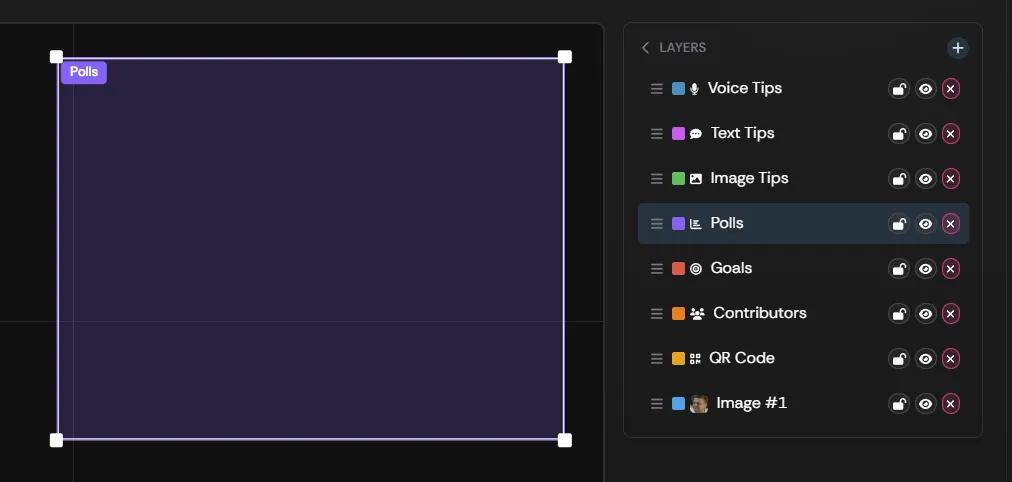1012x482 pixels.
Task: Select the Voice Tips layer name
Action: coord(745,88)
